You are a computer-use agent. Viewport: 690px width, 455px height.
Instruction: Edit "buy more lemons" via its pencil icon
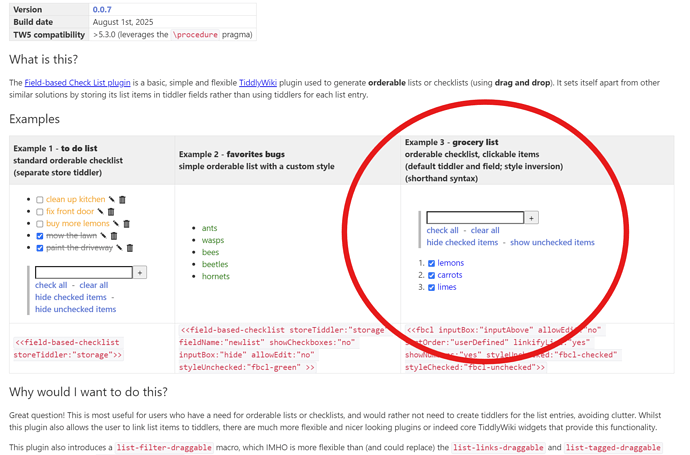click(115, 224)
